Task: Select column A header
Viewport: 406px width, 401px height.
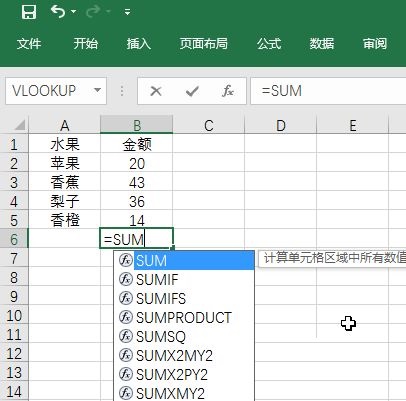Action: click(x=65, y=125)
